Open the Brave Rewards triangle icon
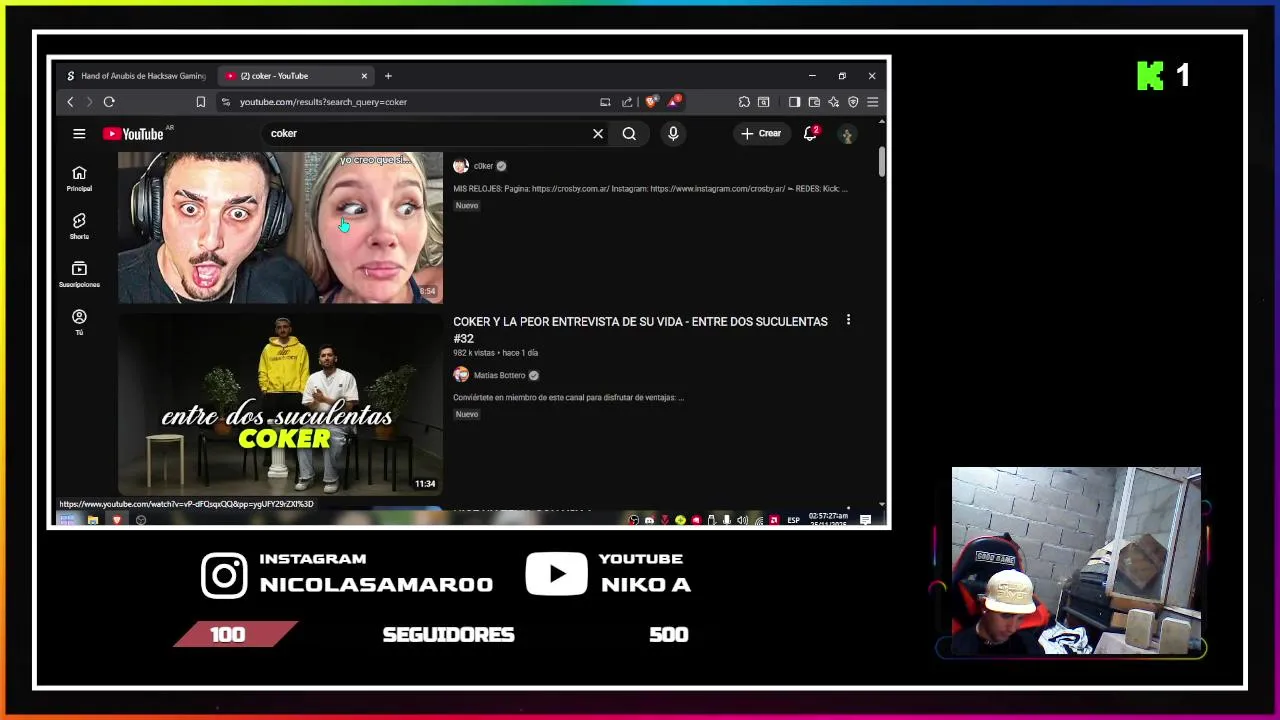Viewport: 1280px width, 720px height. [x=675, y=101]
